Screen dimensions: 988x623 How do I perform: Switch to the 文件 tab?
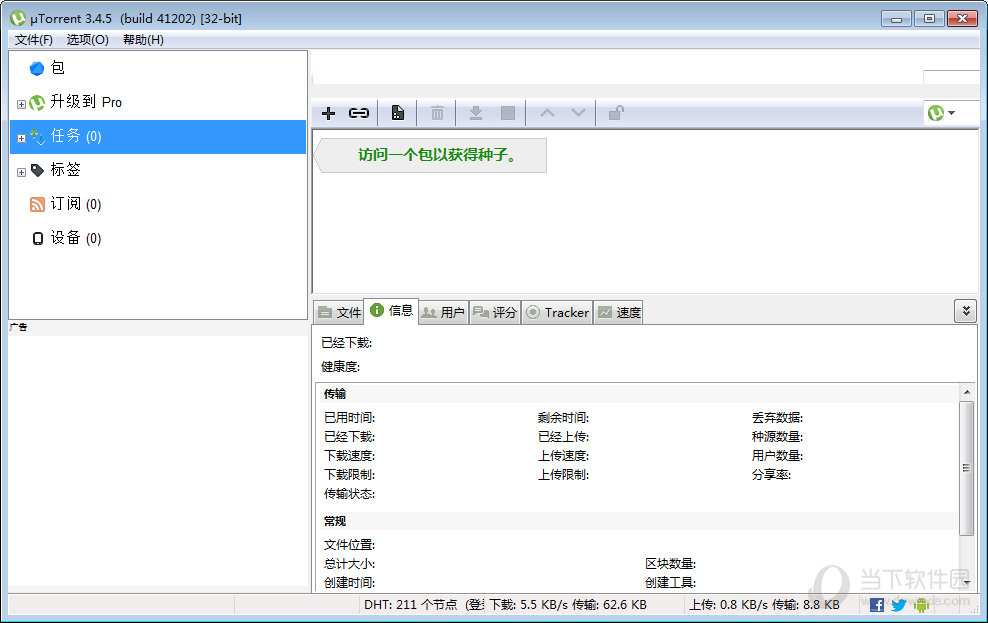click(339, 312)
